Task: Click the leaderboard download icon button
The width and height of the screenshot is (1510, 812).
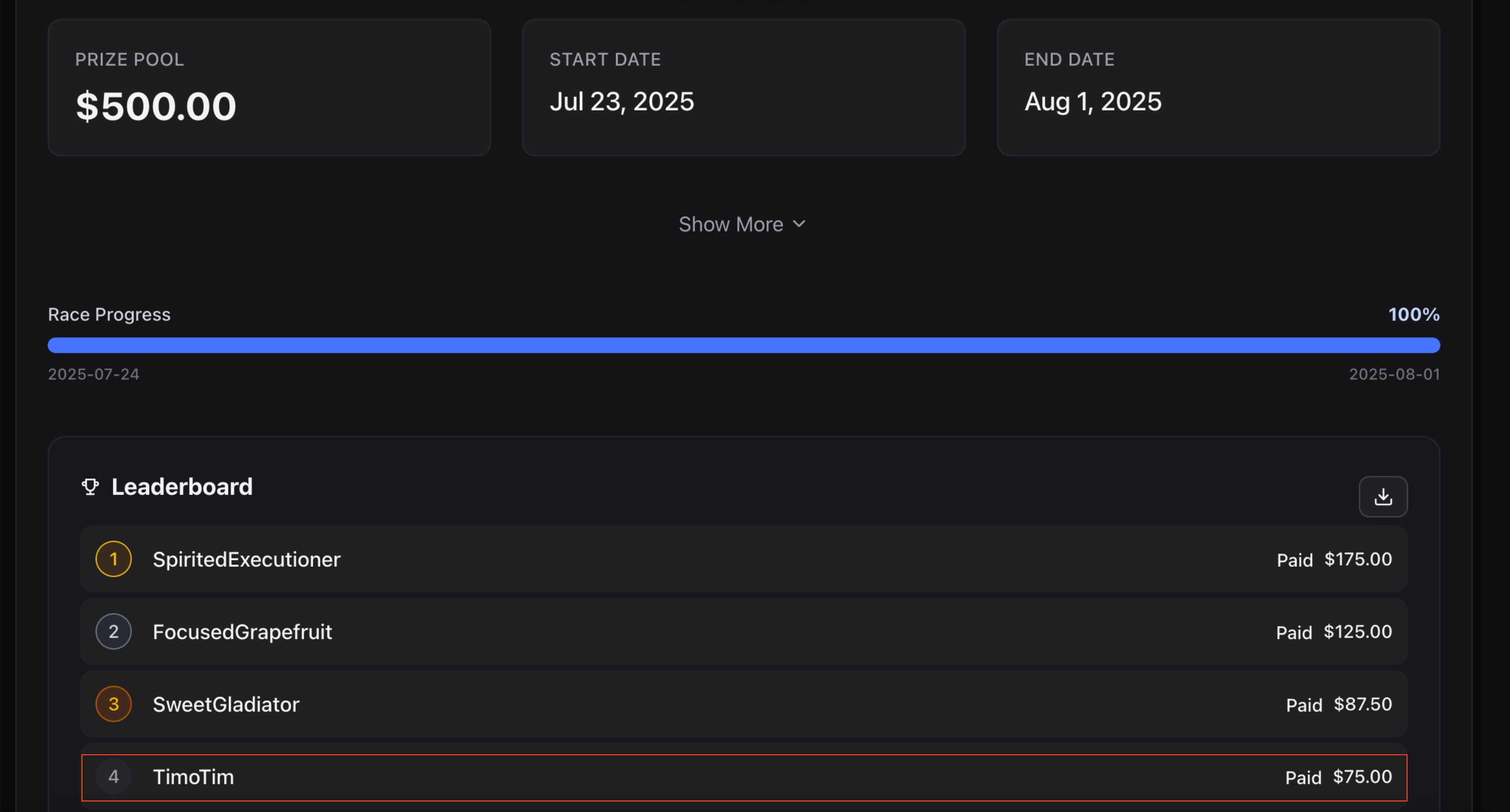Action: (1383, 496)
